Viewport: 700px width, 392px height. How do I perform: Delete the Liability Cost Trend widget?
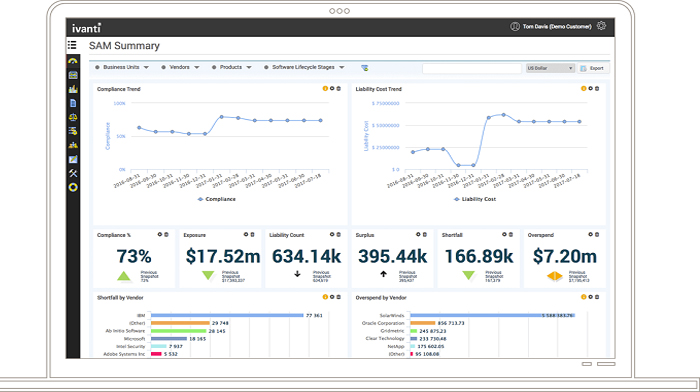(597, 88)
